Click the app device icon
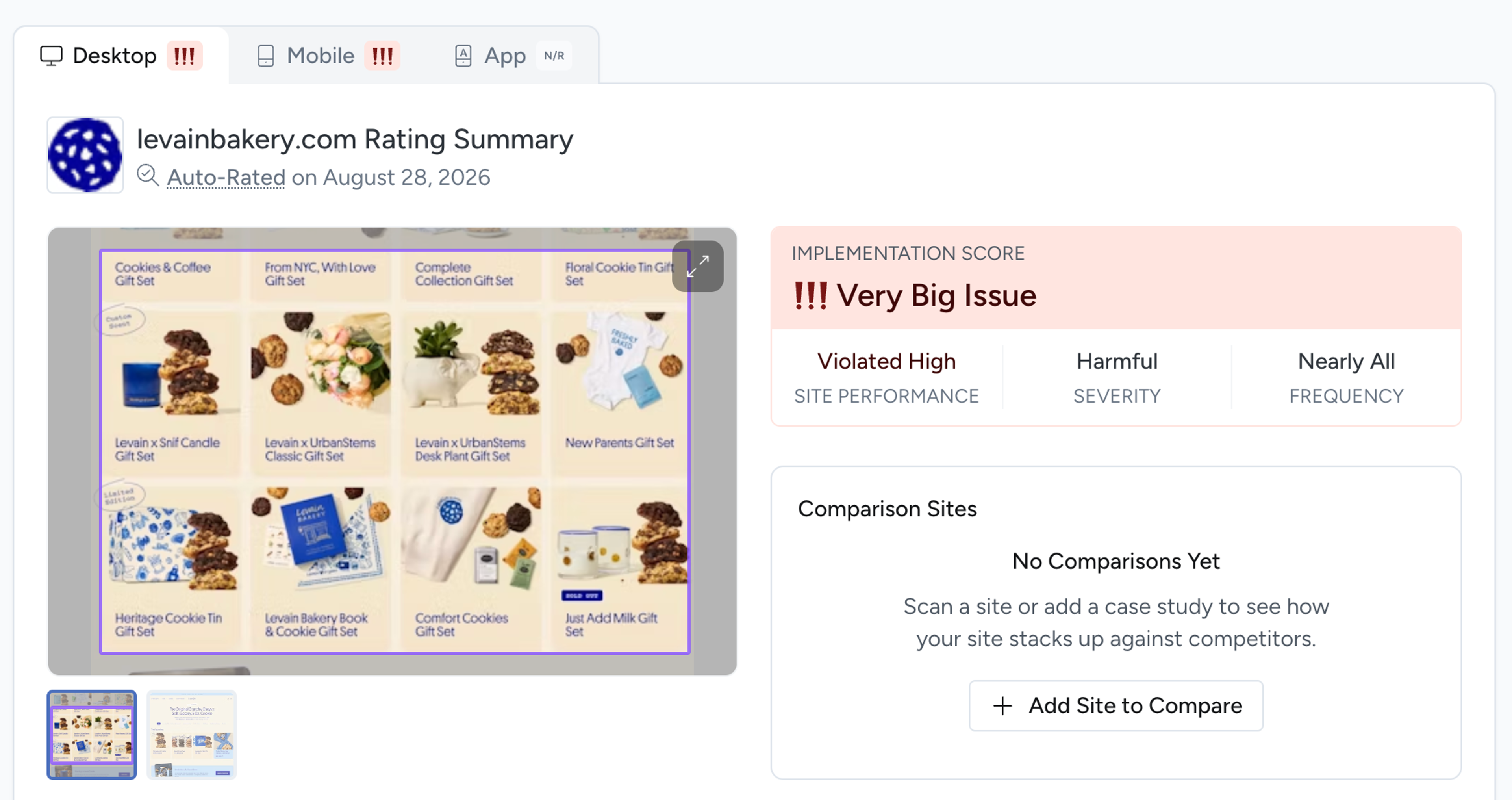The height and width of the screenshot is (800, 1512). tap(463, 56)
